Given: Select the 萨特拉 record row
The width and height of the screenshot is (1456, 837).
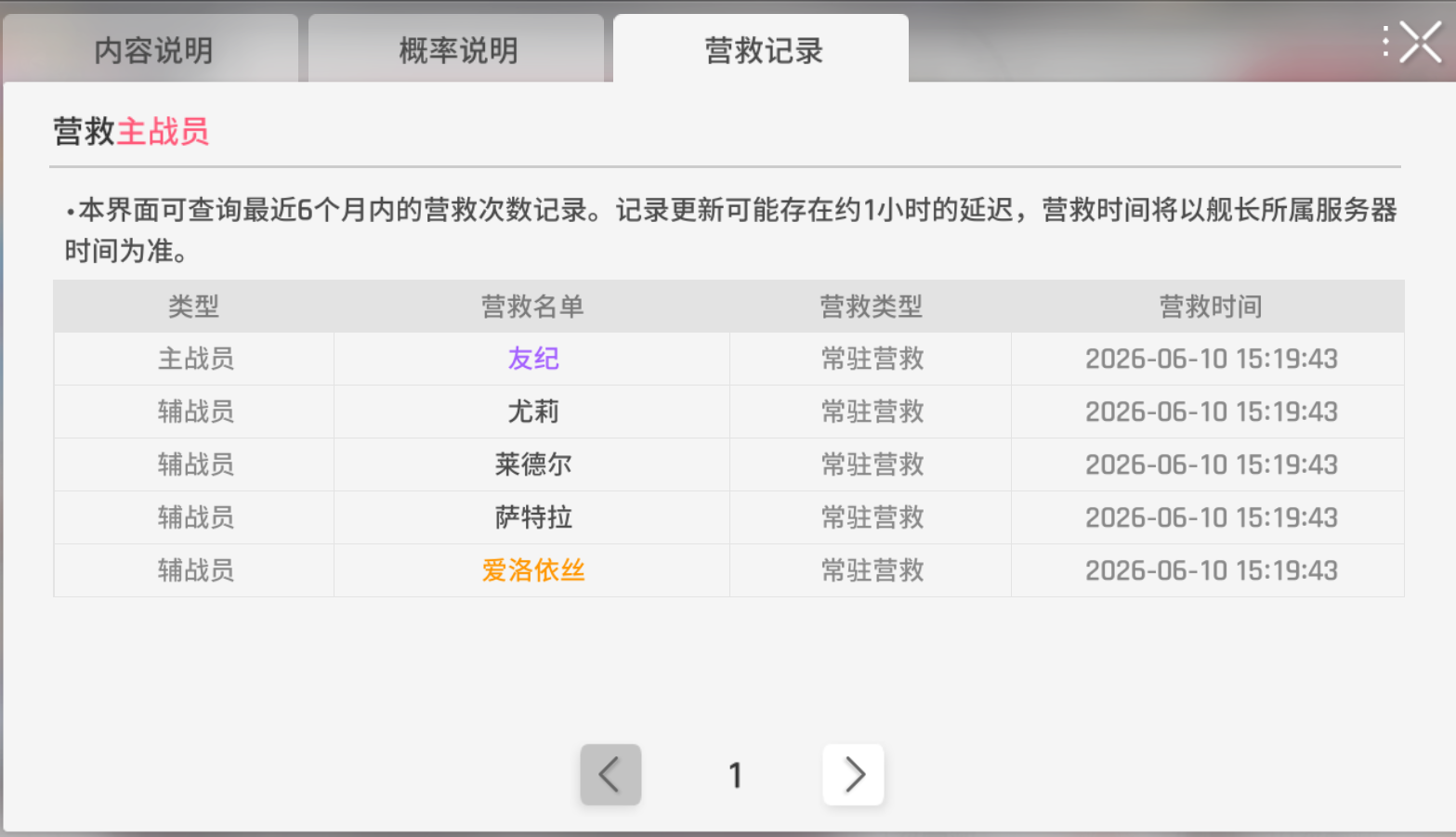Looking at the screenshot, I should pos(728,517).
